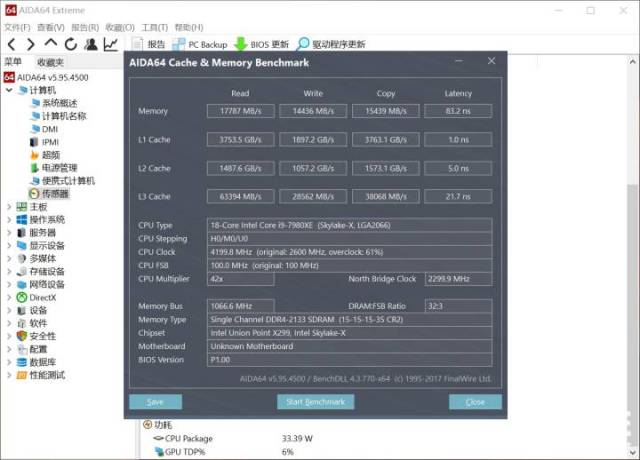The height and width of the screenshot is (460, 640).
Task: Go back with the left arrow toolbar icon
Action: (11, 44)
